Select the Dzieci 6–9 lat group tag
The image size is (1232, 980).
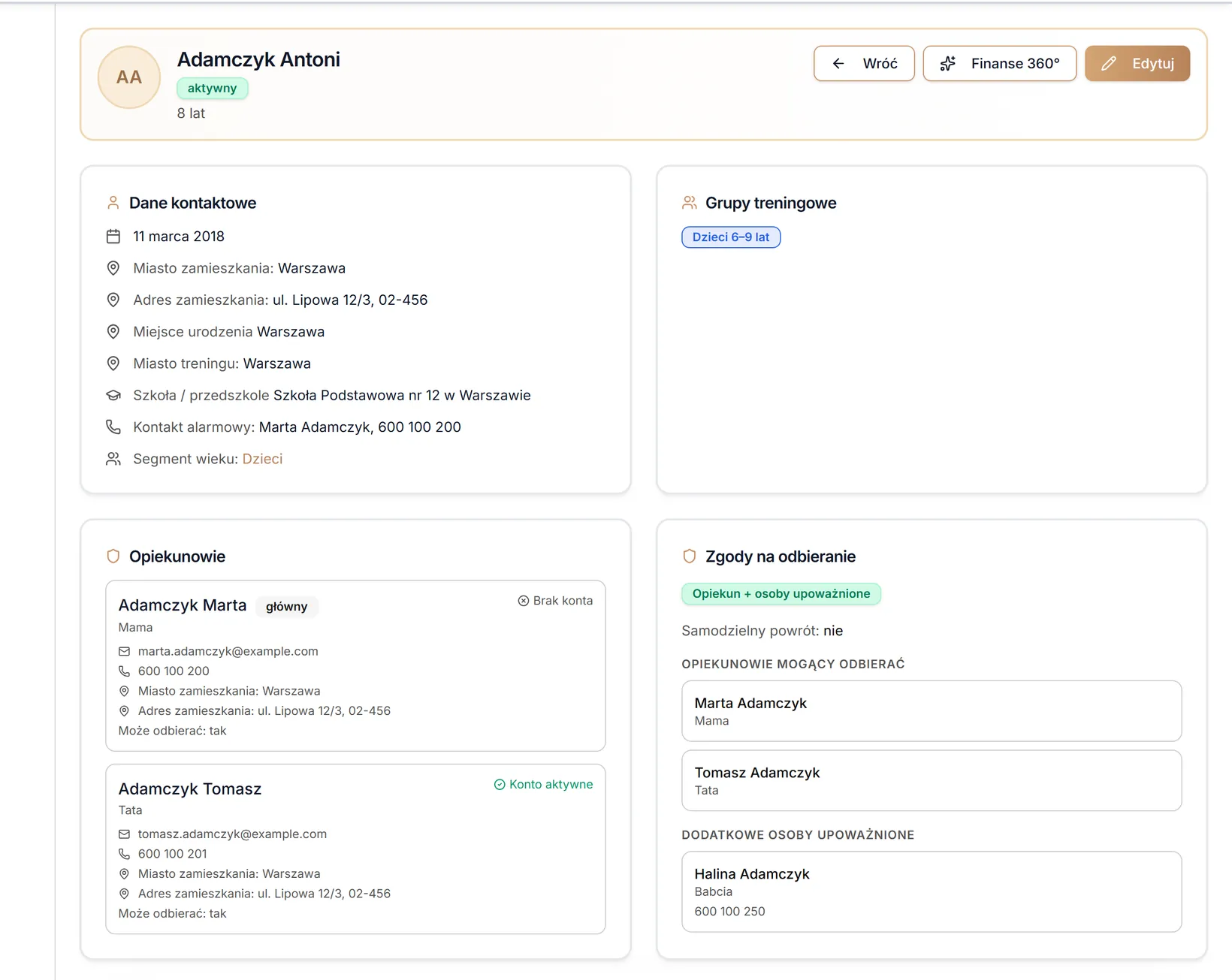coord(731,237)
